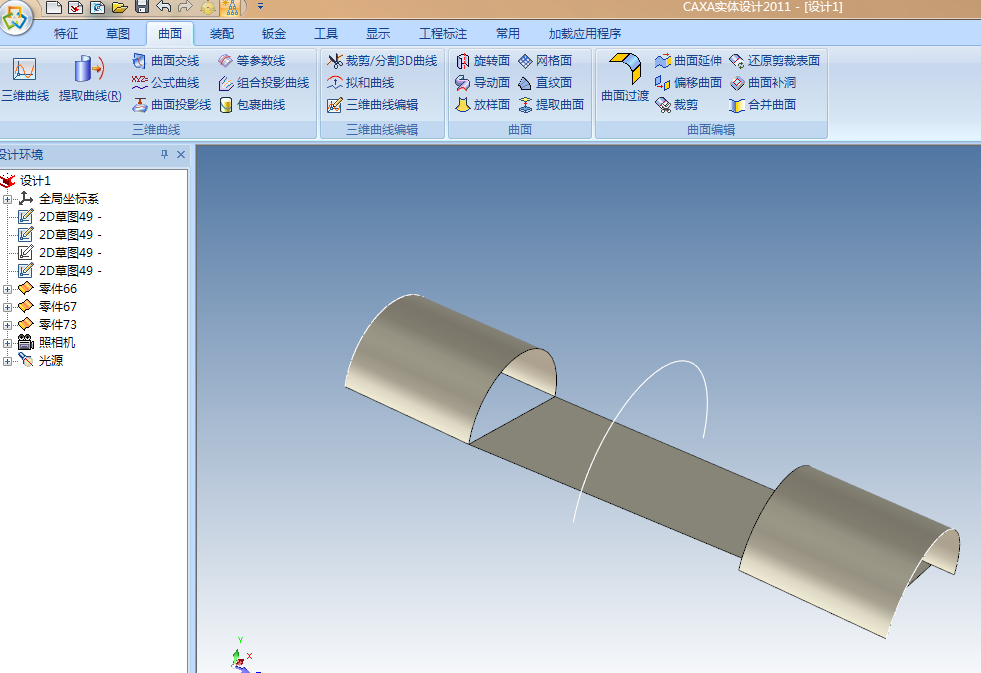This screenshot has width=981, height=673.
Task: Click the 三维曲线 3D curve tool
Action: [x=24, y=79]
